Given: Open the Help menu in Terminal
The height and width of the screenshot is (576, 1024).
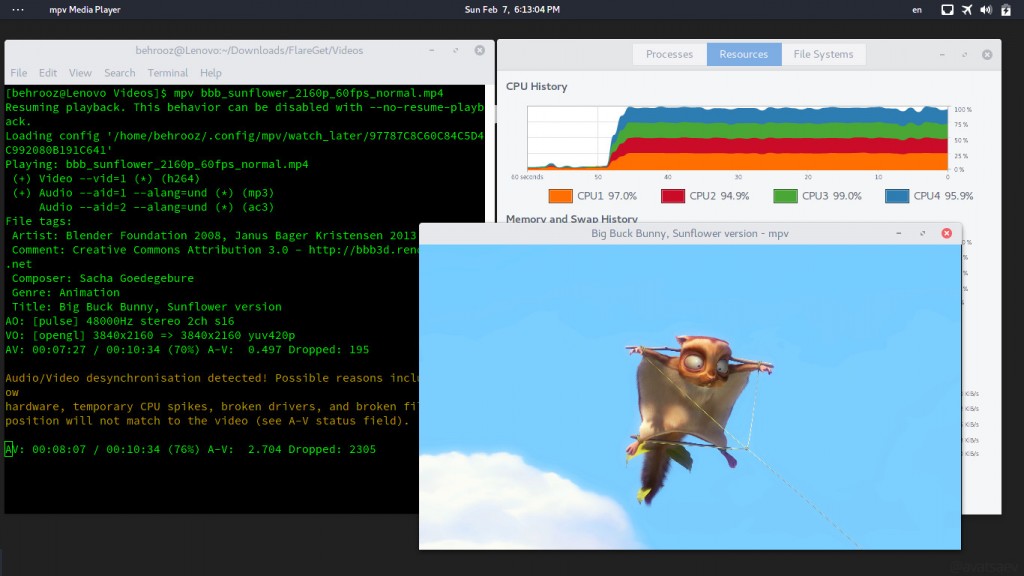Looking at the screenshot, I should [x=211, y=72].
